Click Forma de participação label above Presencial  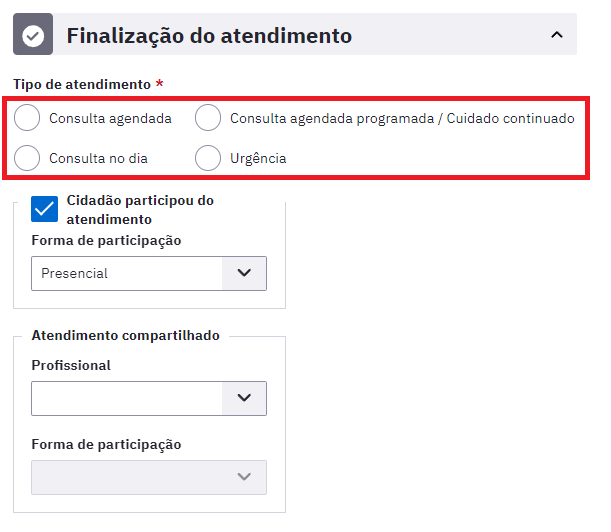(x=106, y=240)
